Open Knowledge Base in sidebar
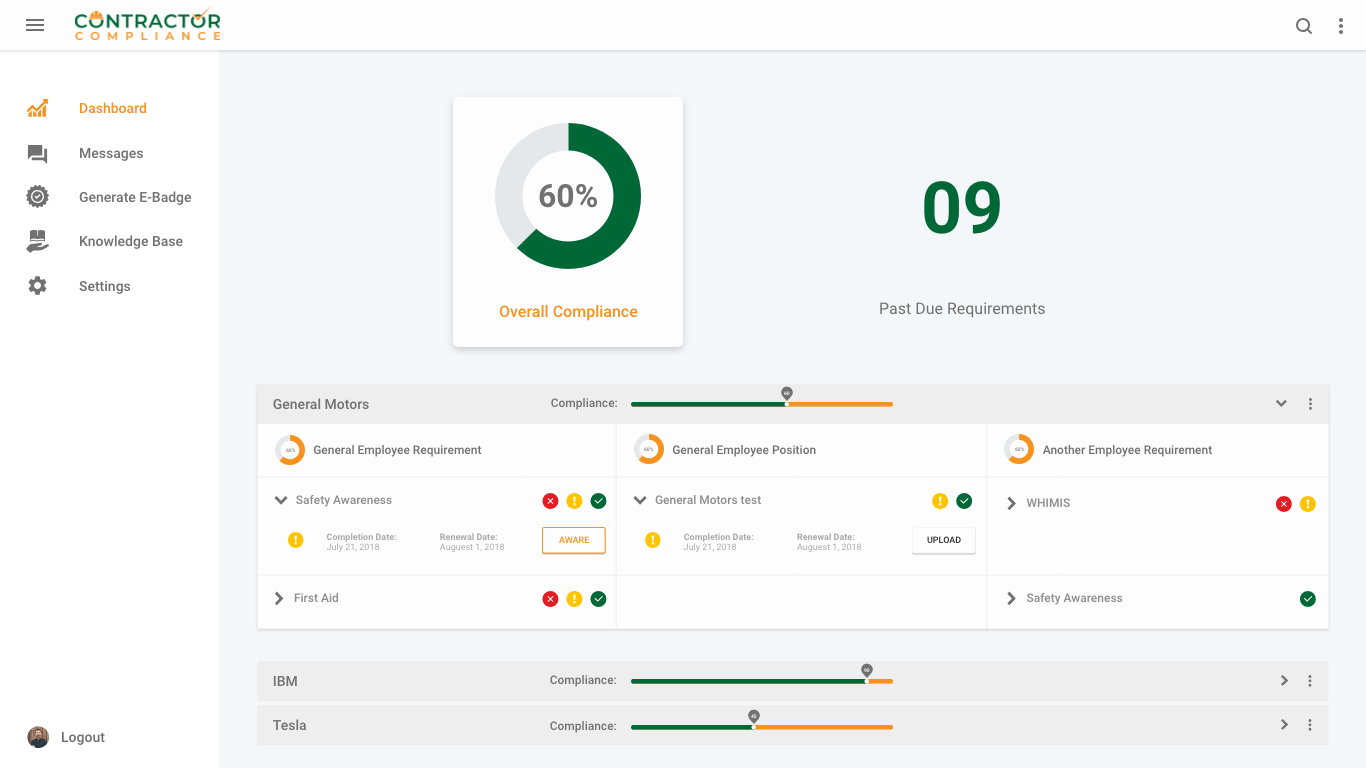Viewport: 1366px width, 768px height. pyautogui.click(x=131, y=241)
